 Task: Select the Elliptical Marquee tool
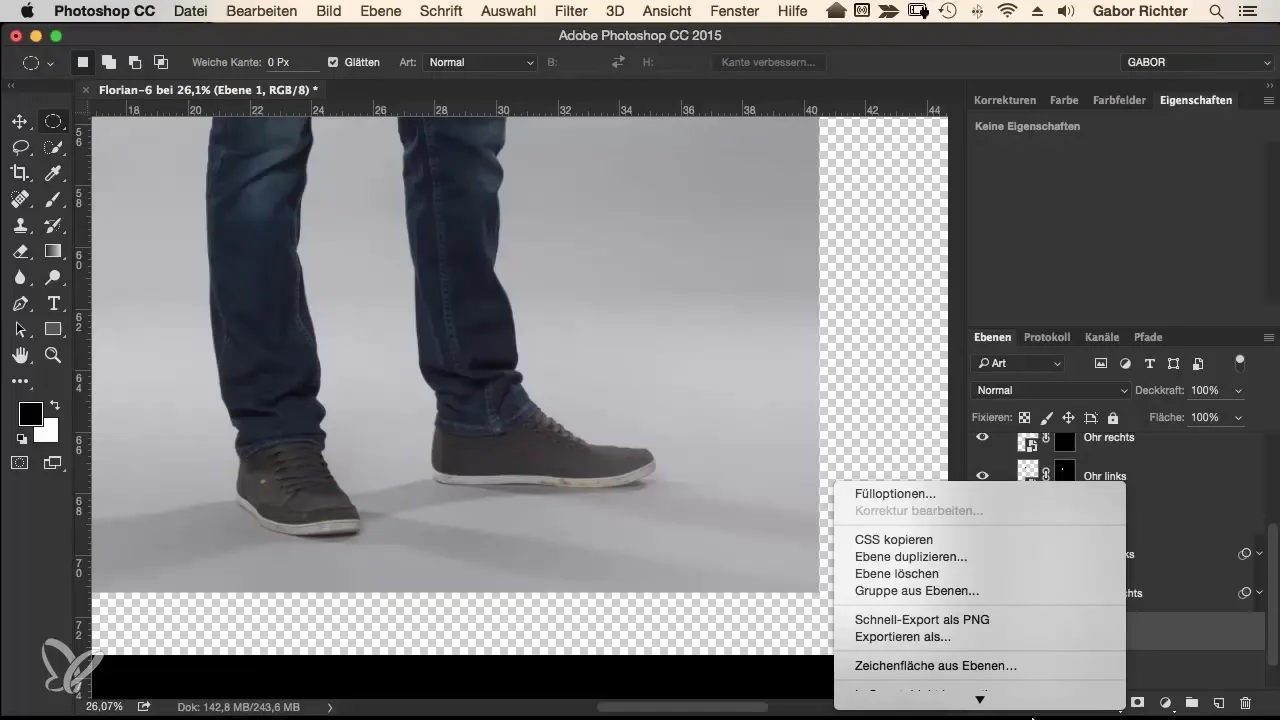53,122
